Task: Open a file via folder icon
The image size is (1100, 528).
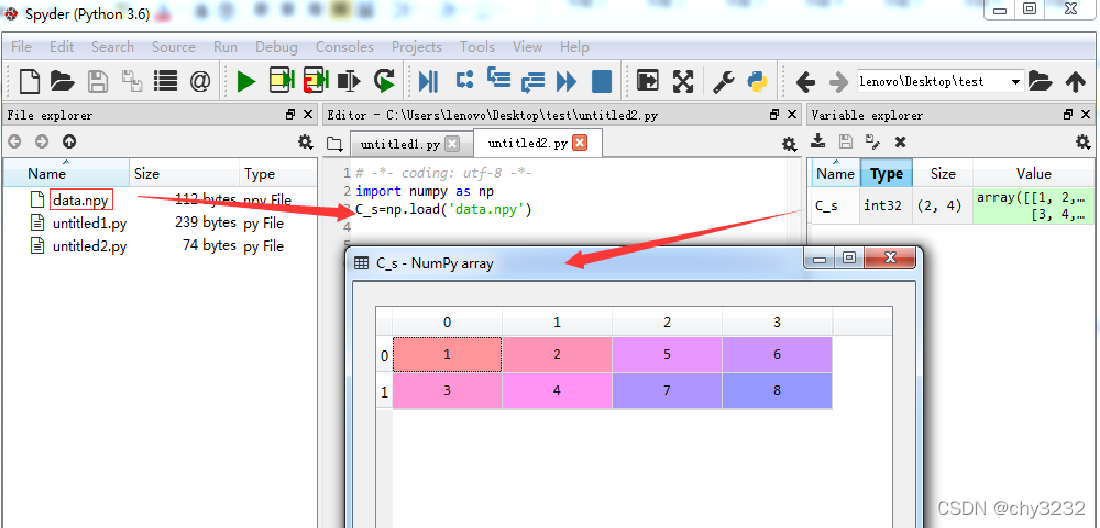Action: point(62,81)
